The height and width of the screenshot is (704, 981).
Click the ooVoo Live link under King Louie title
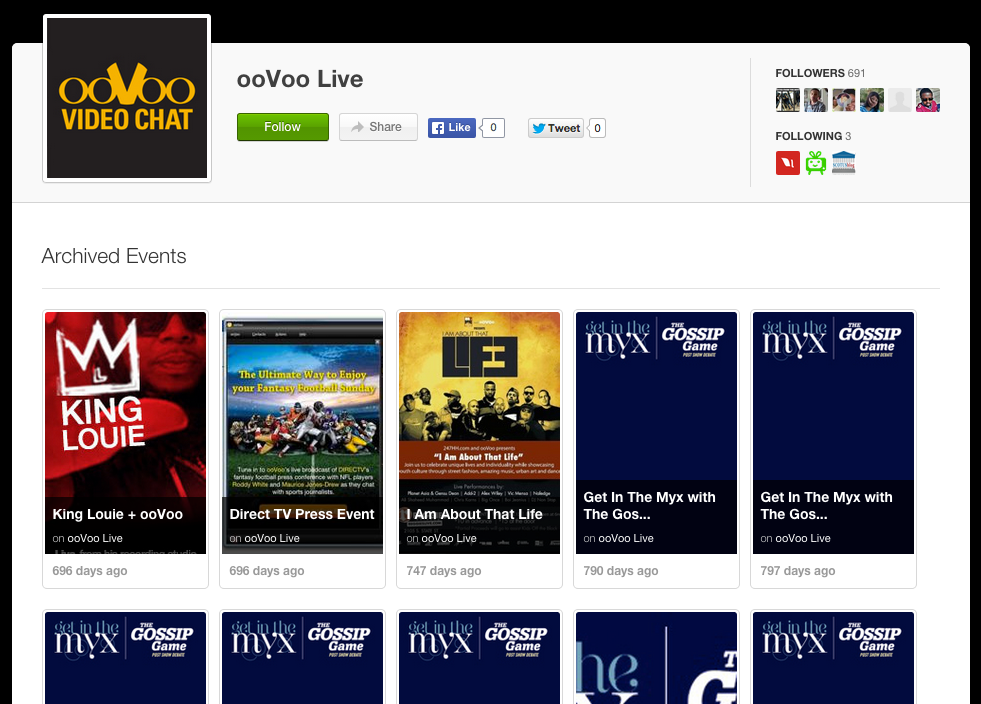[95, 538]
